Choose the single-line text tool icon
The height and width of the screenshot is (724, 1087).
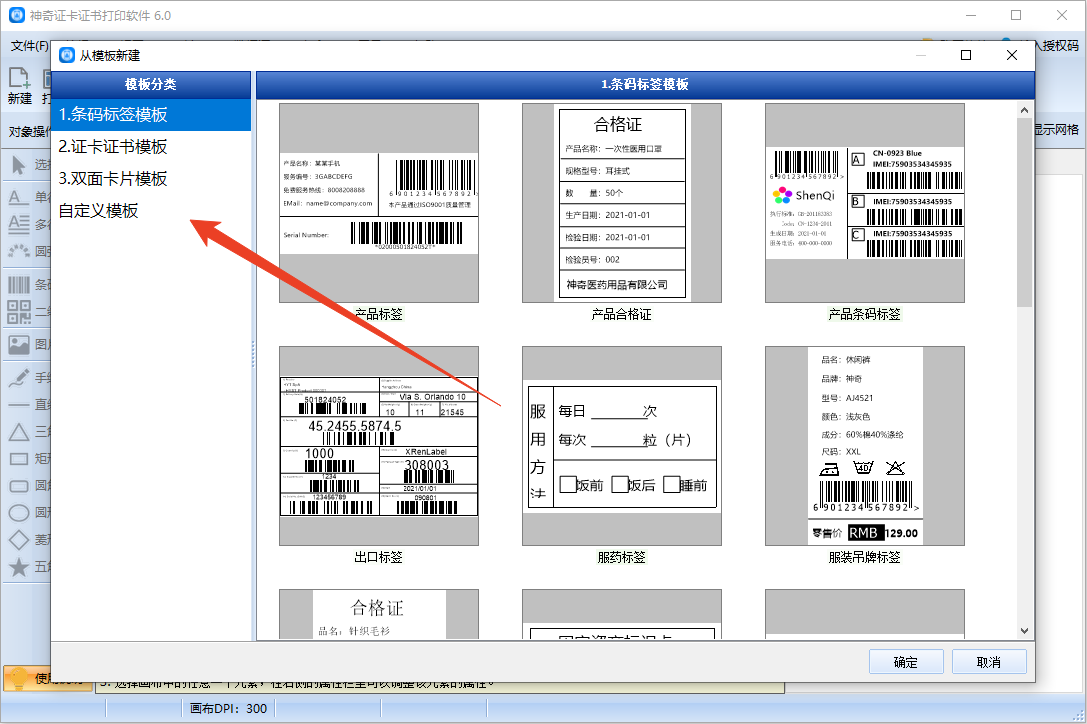point(19,198)
